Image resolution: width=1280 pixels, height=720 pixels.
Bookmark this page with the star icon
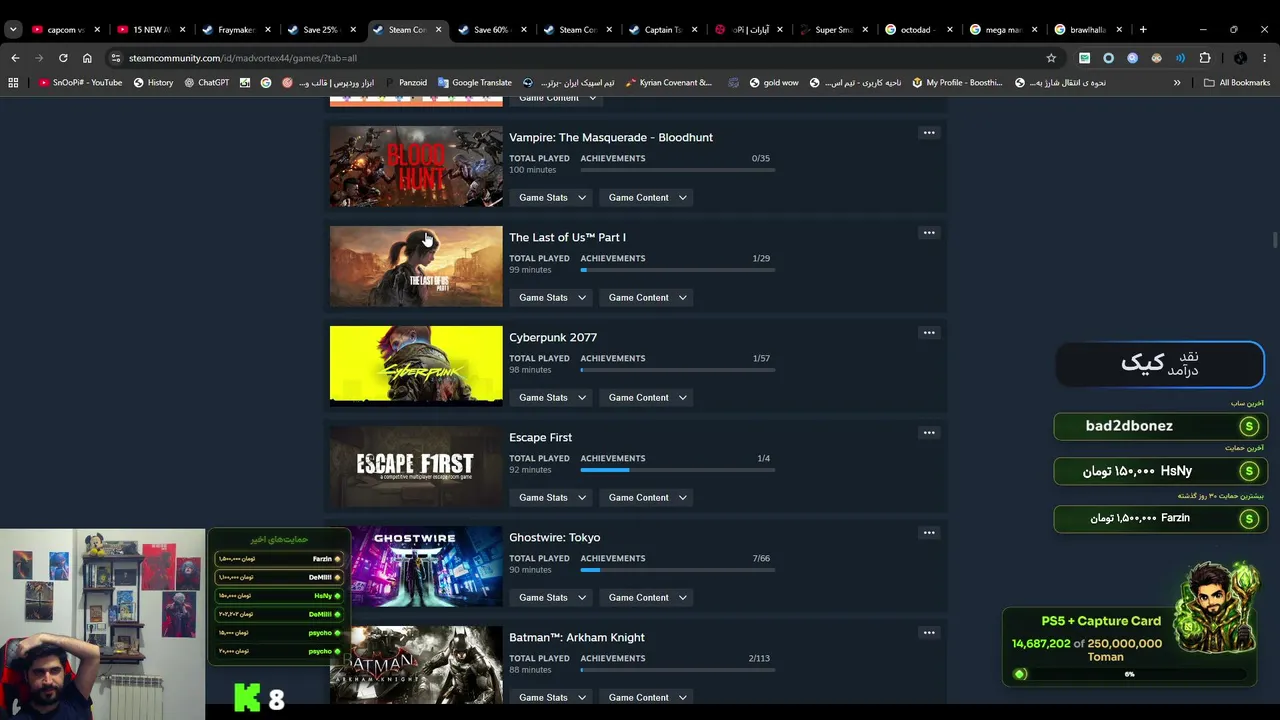1051,58
